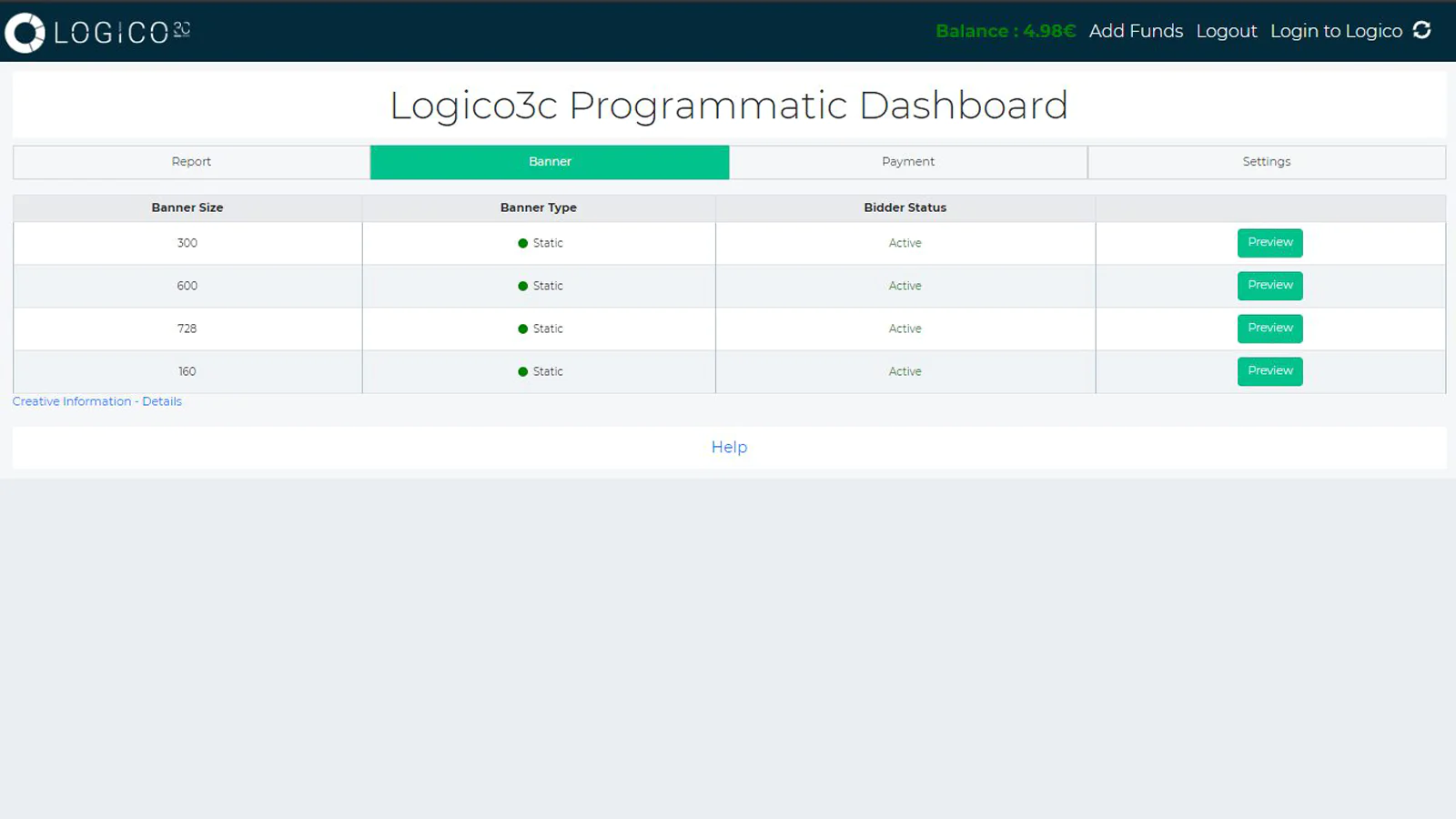Click the Balance : 4.98€ text
Viewport: 1456px width, 819px height.
(x=1006, y=31)
